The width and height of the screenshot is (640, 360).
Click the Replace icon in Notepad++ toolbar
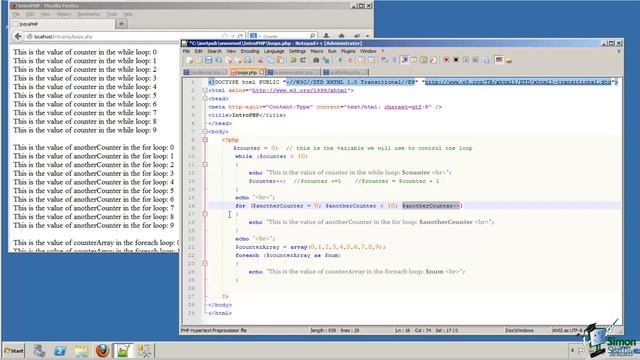pyautogui.click(x=326, y=60)
